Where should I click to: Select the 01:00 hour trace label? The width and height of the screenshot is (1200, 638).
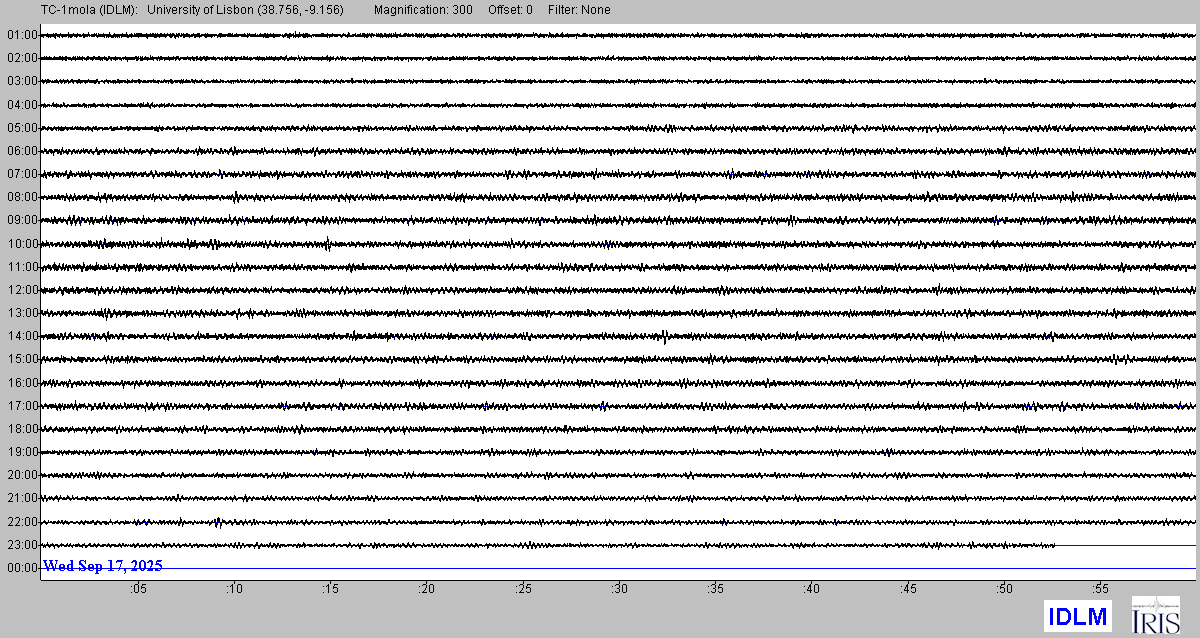point(22,35)
